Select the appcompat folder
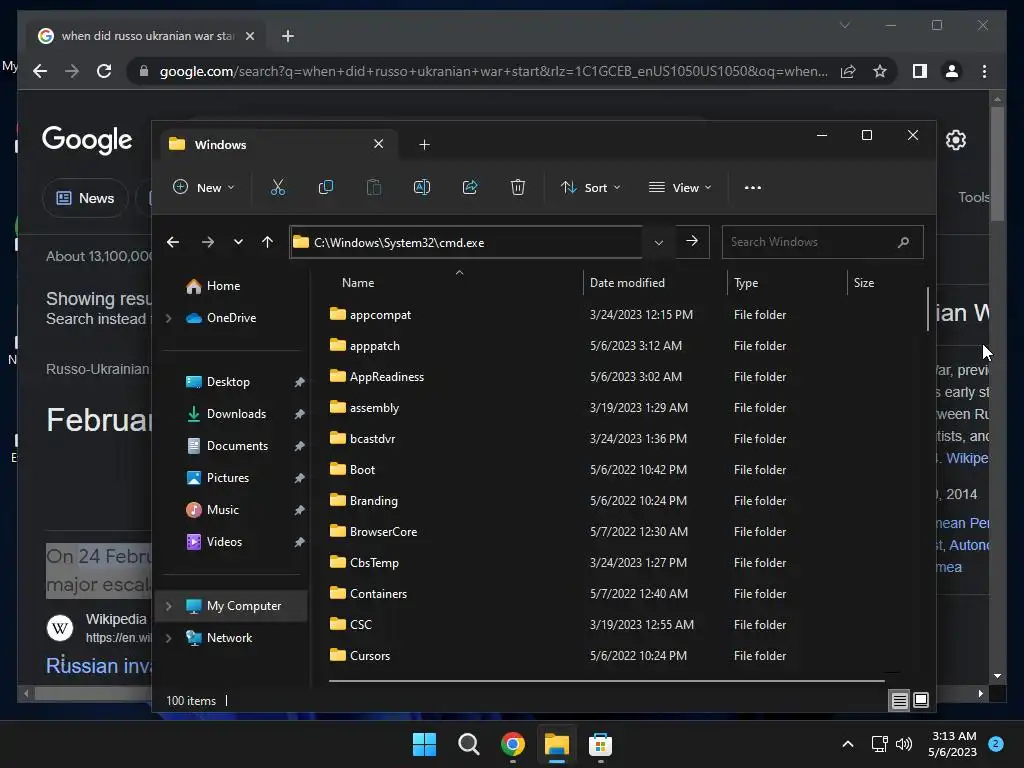Image resolution: width=1024 pixels, height=768 pixels. (x=380, y=315)
